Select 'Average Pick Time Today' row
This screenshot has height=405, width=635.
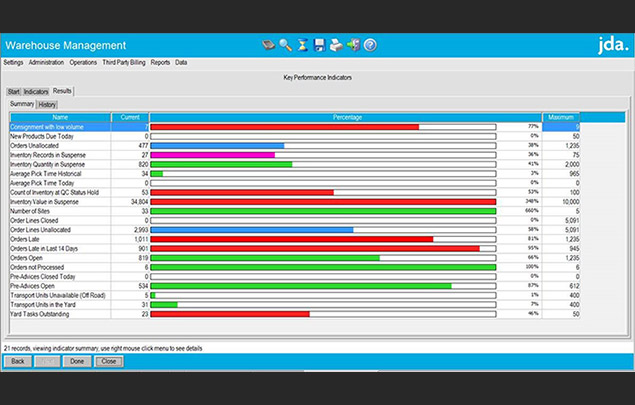click(295, 183)
